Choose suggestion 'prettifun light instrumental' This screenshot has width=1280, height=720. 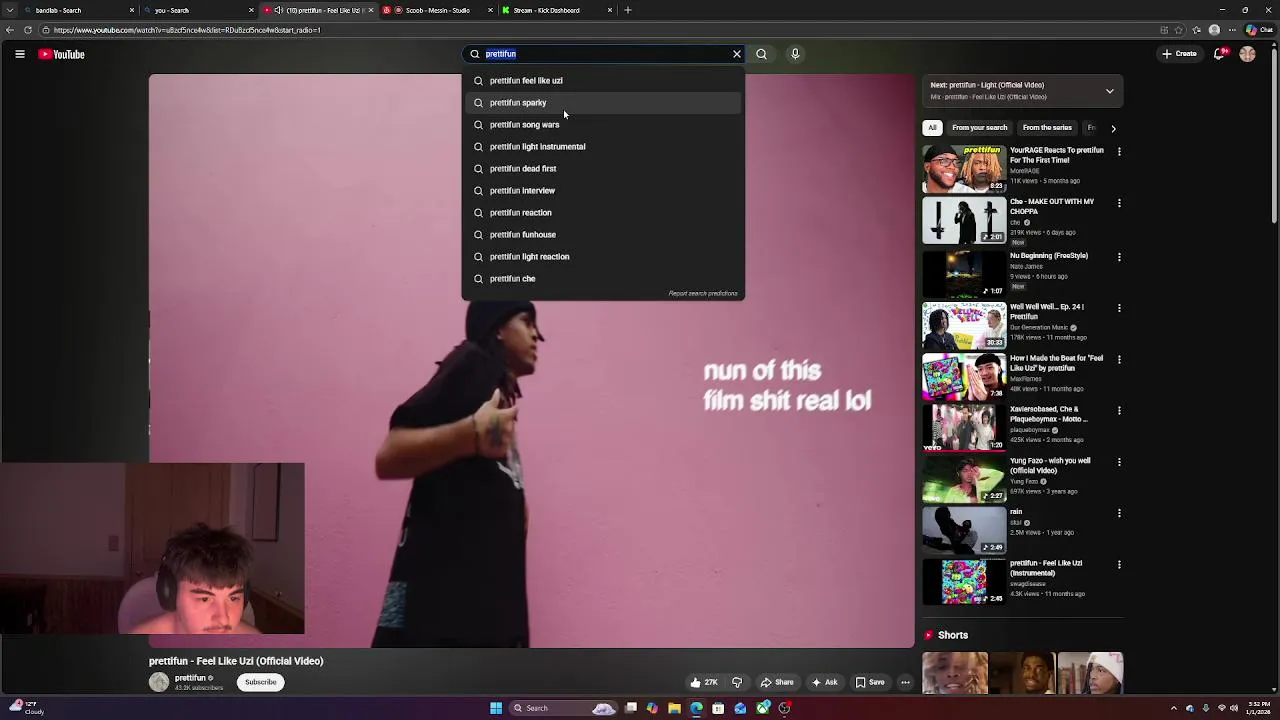click(x=602, y=146)
